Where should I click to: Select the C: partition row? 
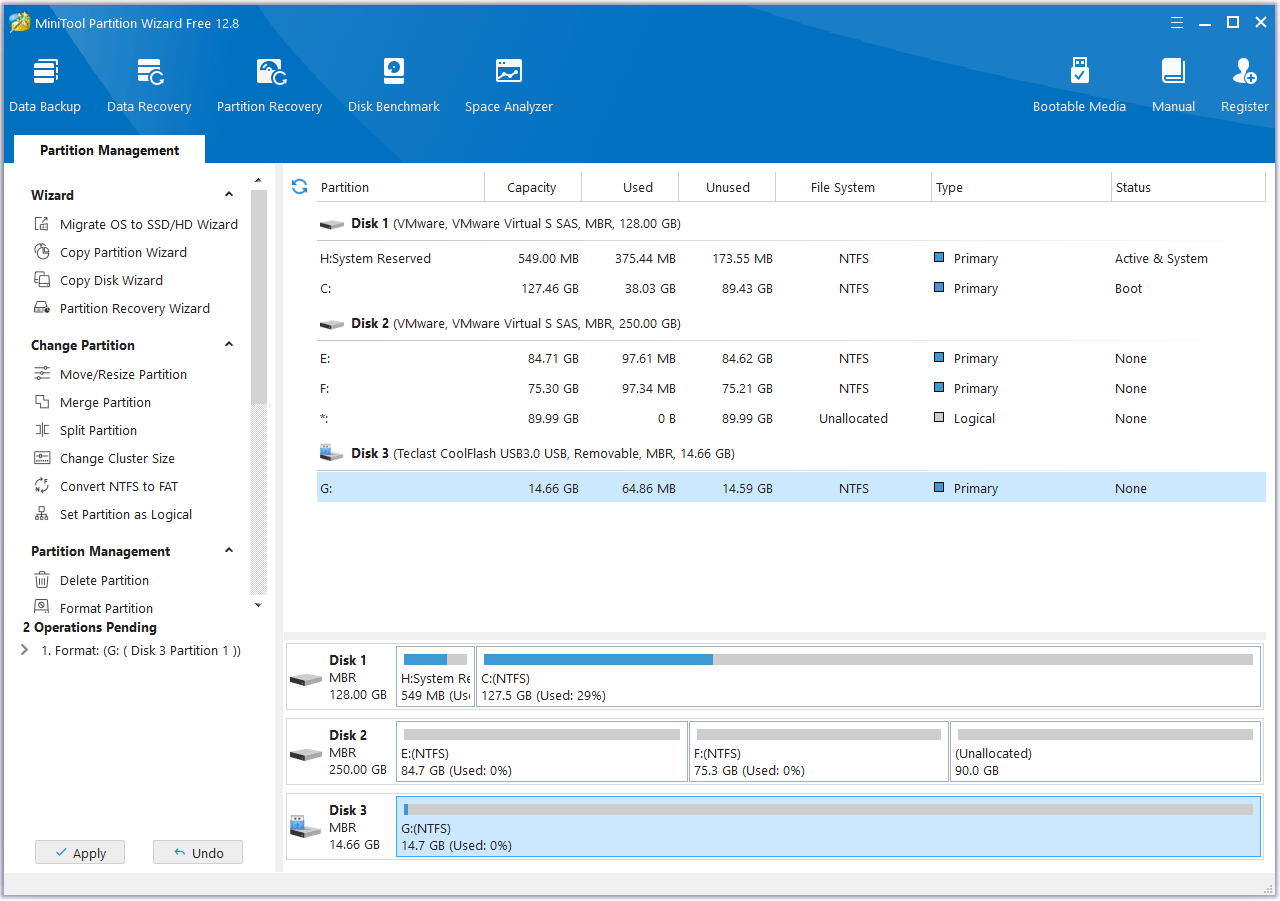click(x=791, y=289)
